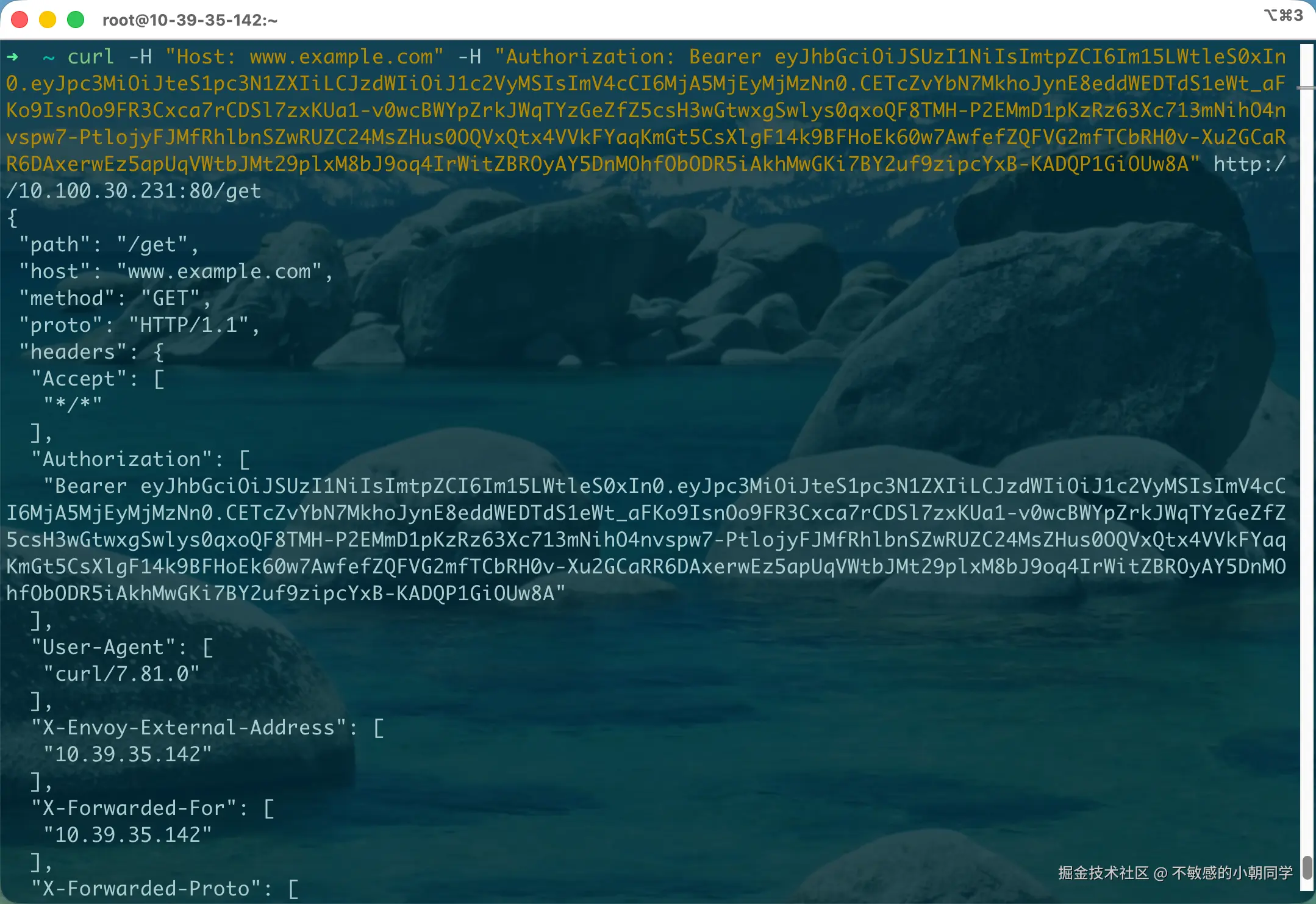Click the "curl/7.81.0" user agent string
Image resolution: width=1316 pixels, height=904 pixels.
[x=121, y=674]
